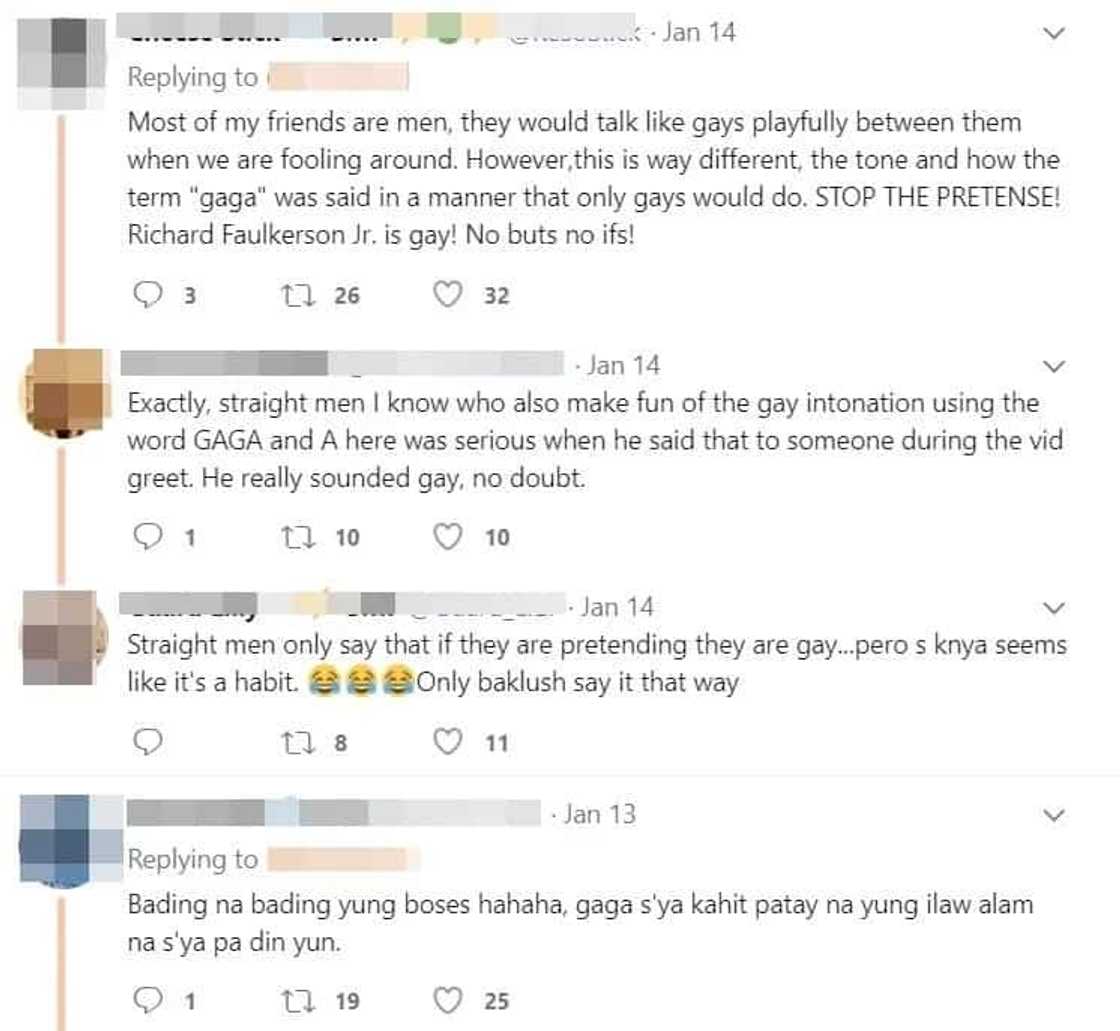The width and height of the screenshot is (1120, 1031).
Task: Like the tweet with 11 likes
Action: [x=448, y=742]
